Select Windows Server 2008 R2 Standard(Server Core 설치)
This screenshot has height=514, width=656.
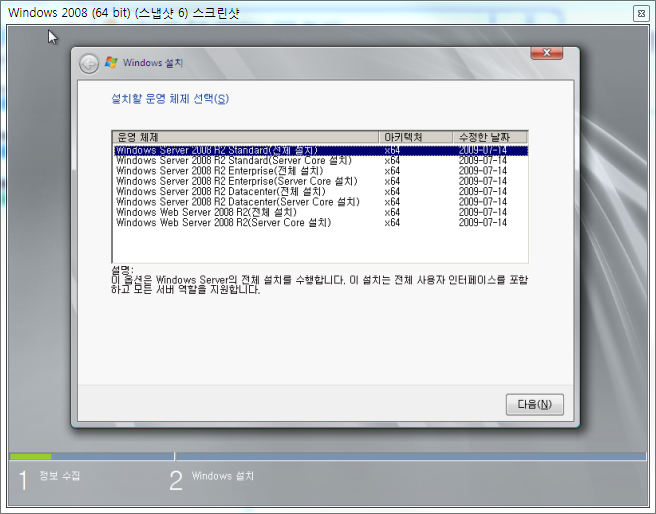[x=321, y=161]
